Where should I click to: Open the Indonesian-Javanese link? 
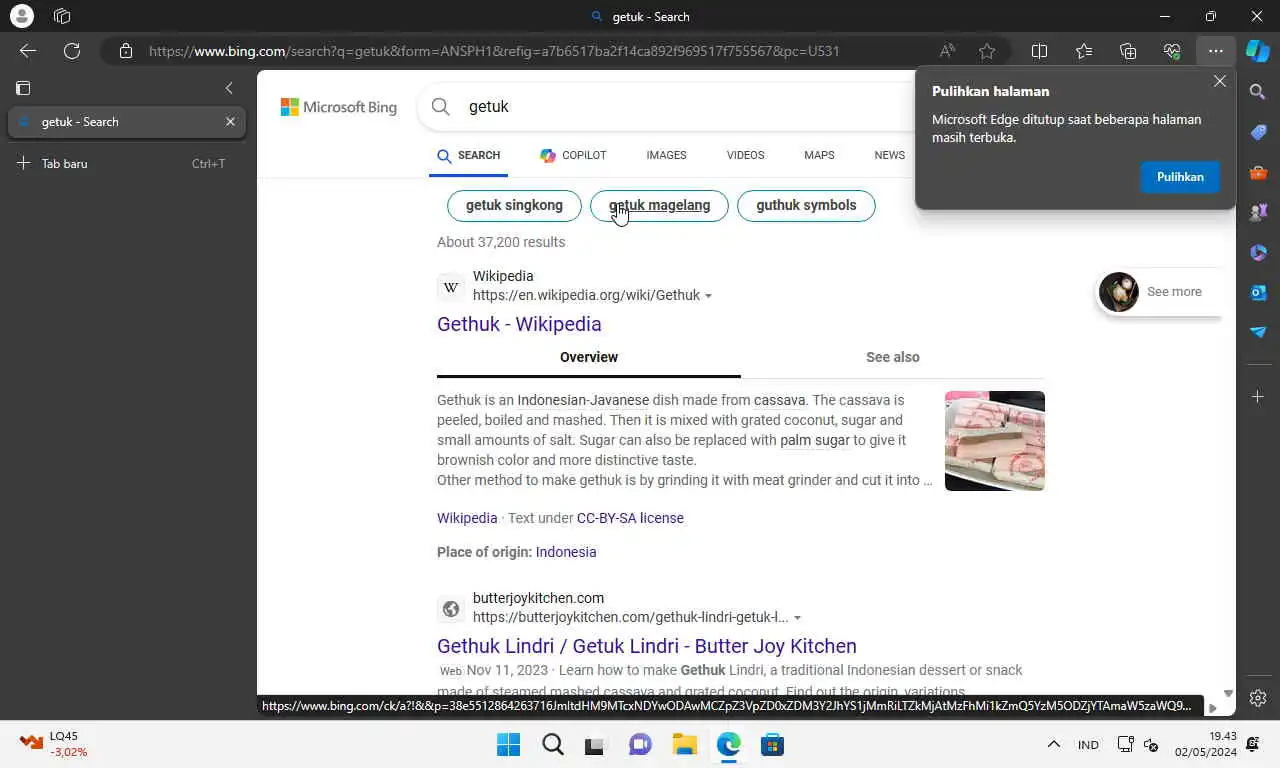[x=583, y=400]
